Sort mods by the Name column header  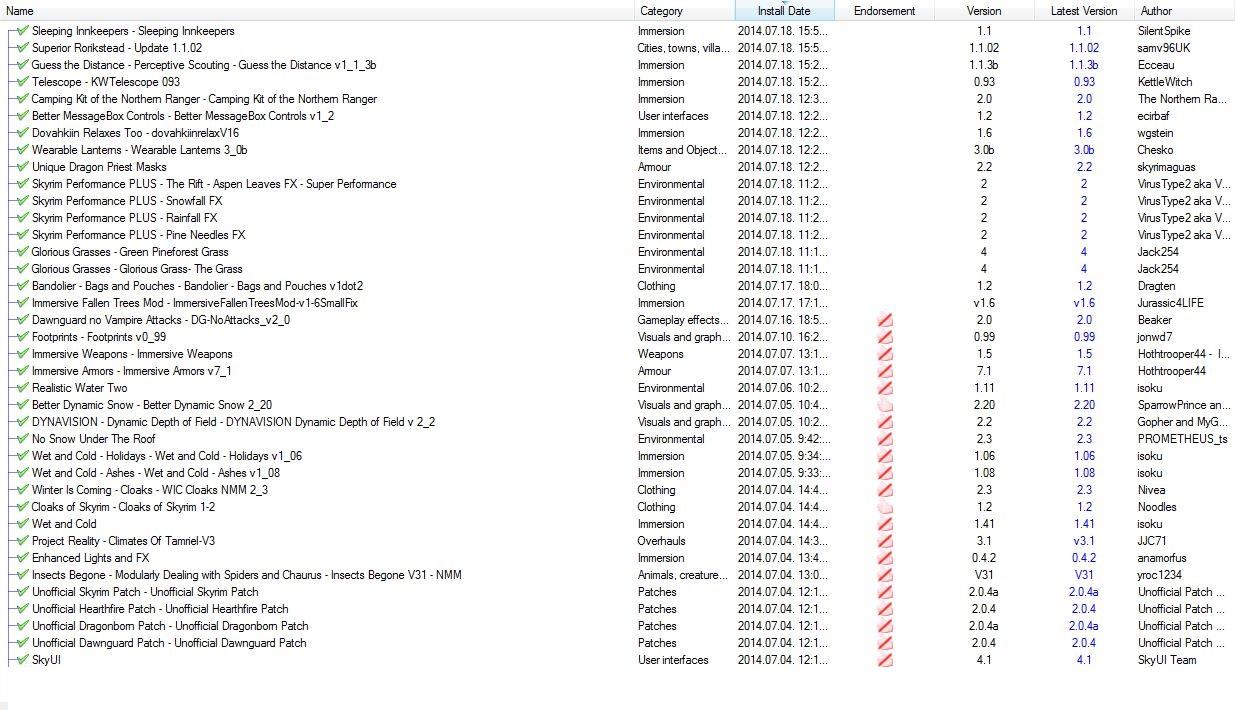pyautogui.click(x=317, y=11)
